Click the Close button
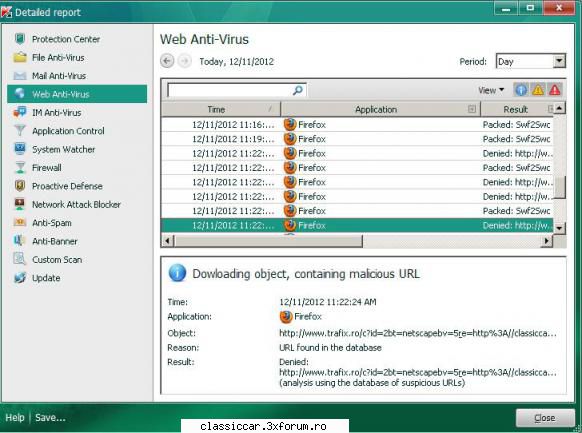 (545, 418)
